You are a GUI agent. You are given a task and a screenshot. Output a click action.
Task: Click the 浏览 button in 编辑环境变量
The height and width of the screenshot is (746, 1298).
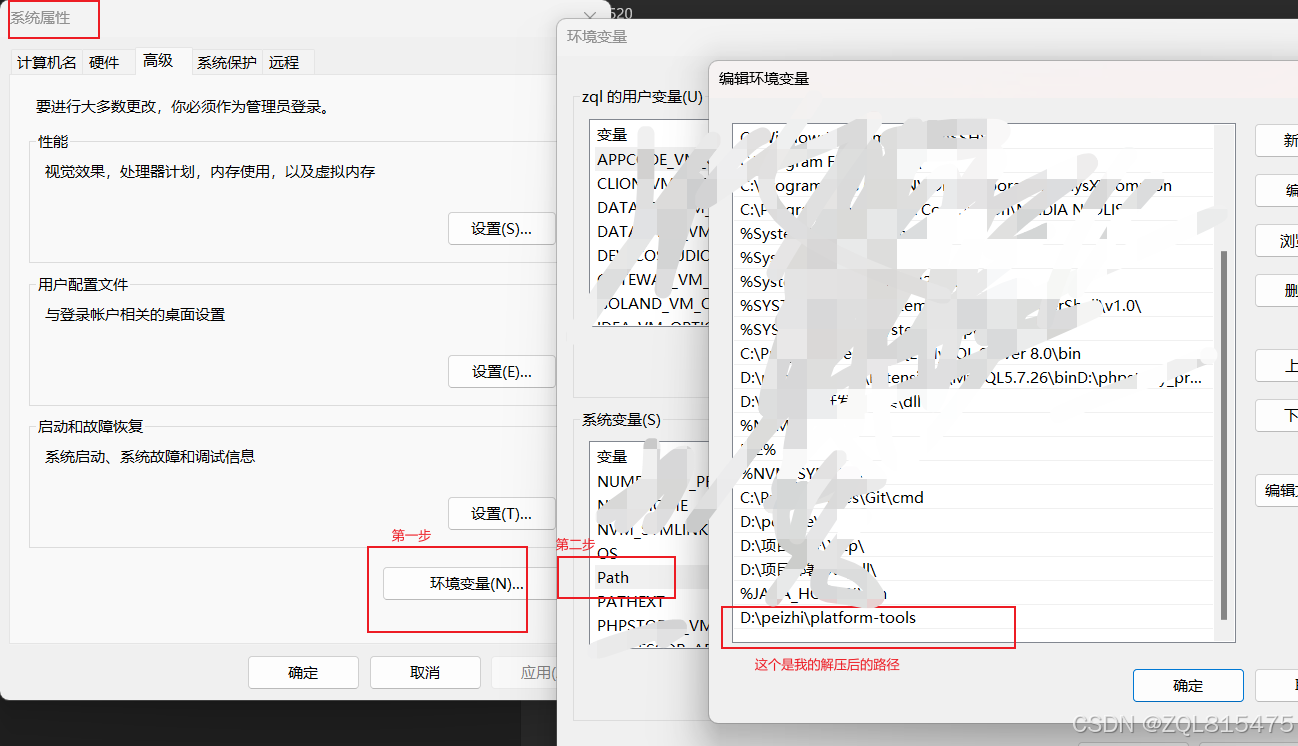(x=1277, y=241)
